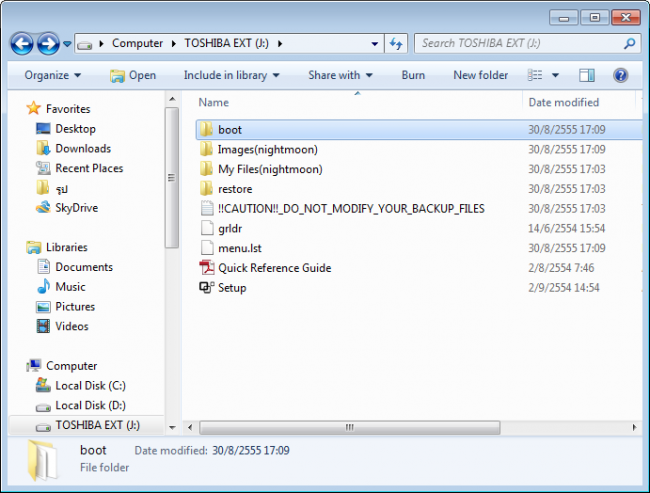Image resolution: width=650 pixels, height=493 pixels.
Task: Open the Share with menu
Action: (340, 75)
